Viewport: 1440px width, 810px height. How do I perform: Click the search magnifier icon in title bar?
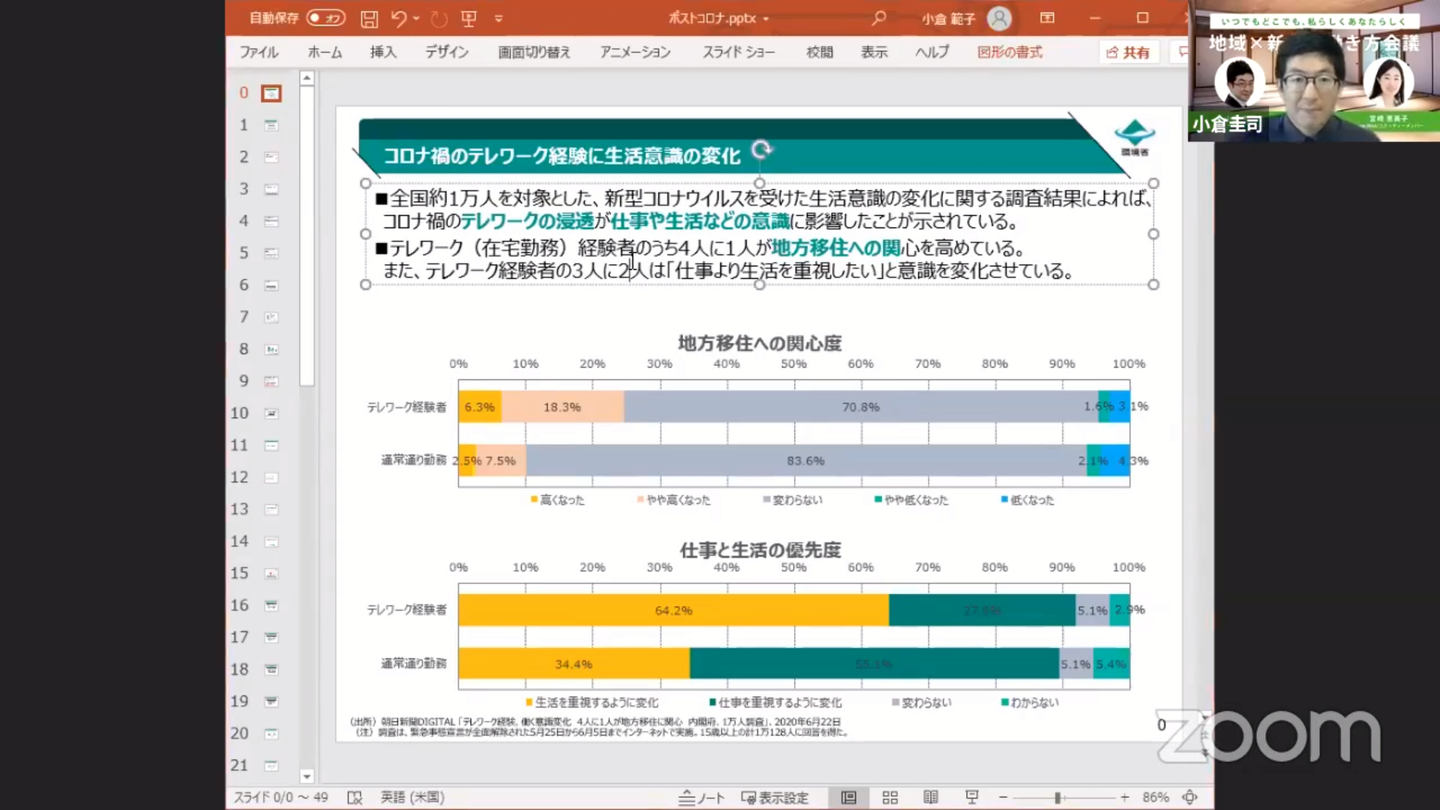[878, 18]
